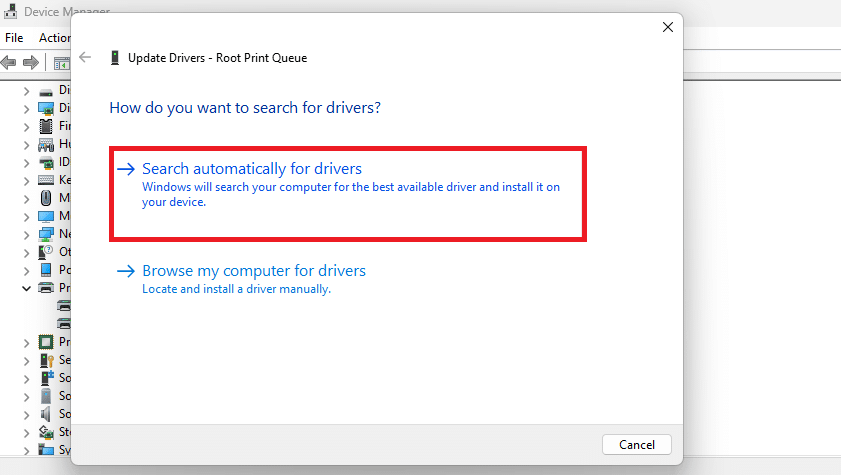Choose Search automatically for drivers
The width and height of the screenshot is (841, 475).
pyautogui.click(x=348, y=194)
